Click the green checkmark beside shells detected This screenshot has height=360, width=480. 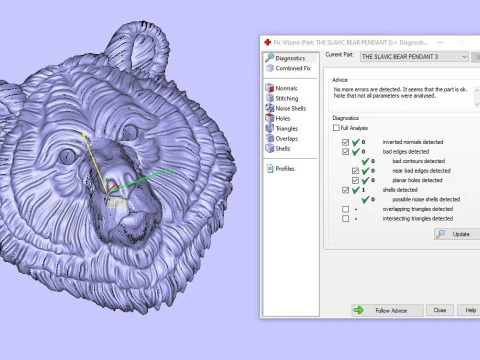pos(356,190)
